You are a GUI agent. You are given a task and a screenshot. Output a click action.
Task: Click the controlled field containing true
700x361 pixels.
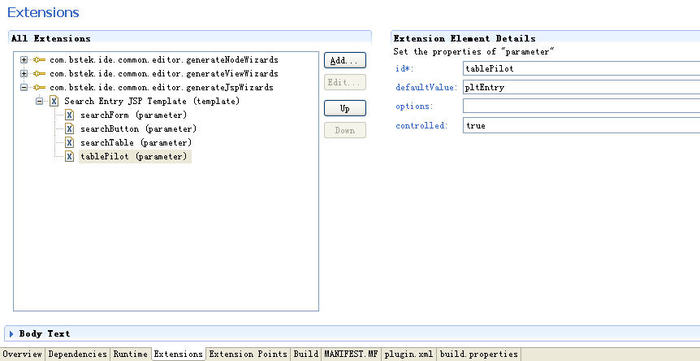[x=581, y=126]
